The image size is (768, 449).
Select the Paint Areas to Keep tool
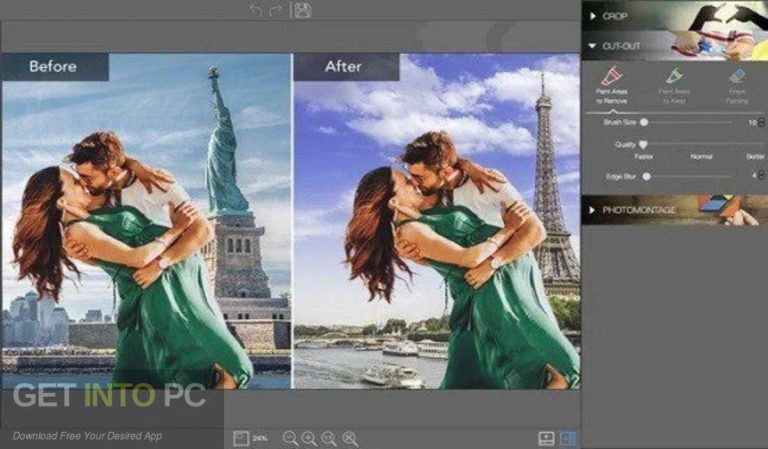[x=674, y=83]
